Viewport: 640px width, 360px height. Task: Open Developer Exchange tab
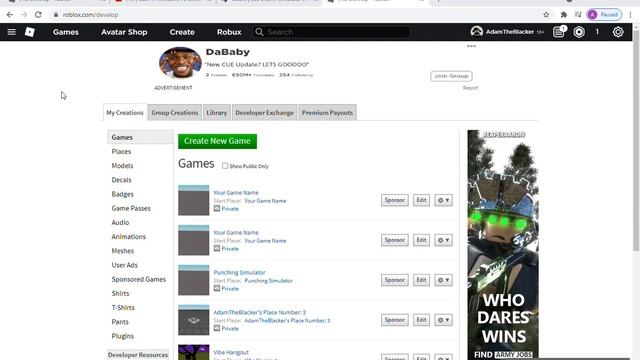(264, 113)
